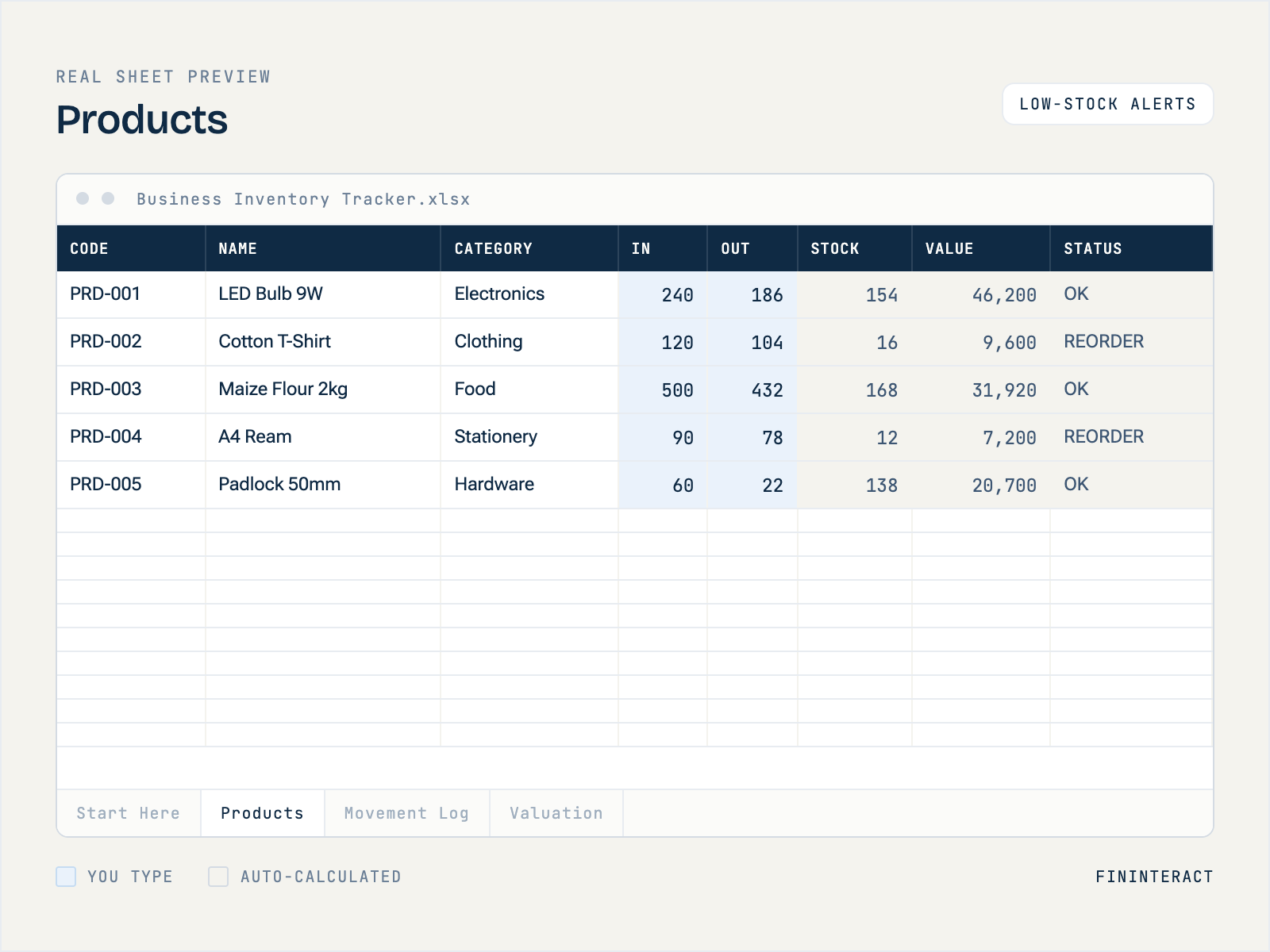The image size is (1270, 952).
Task: Click the value cell 31,920
Action: [981, 390]
